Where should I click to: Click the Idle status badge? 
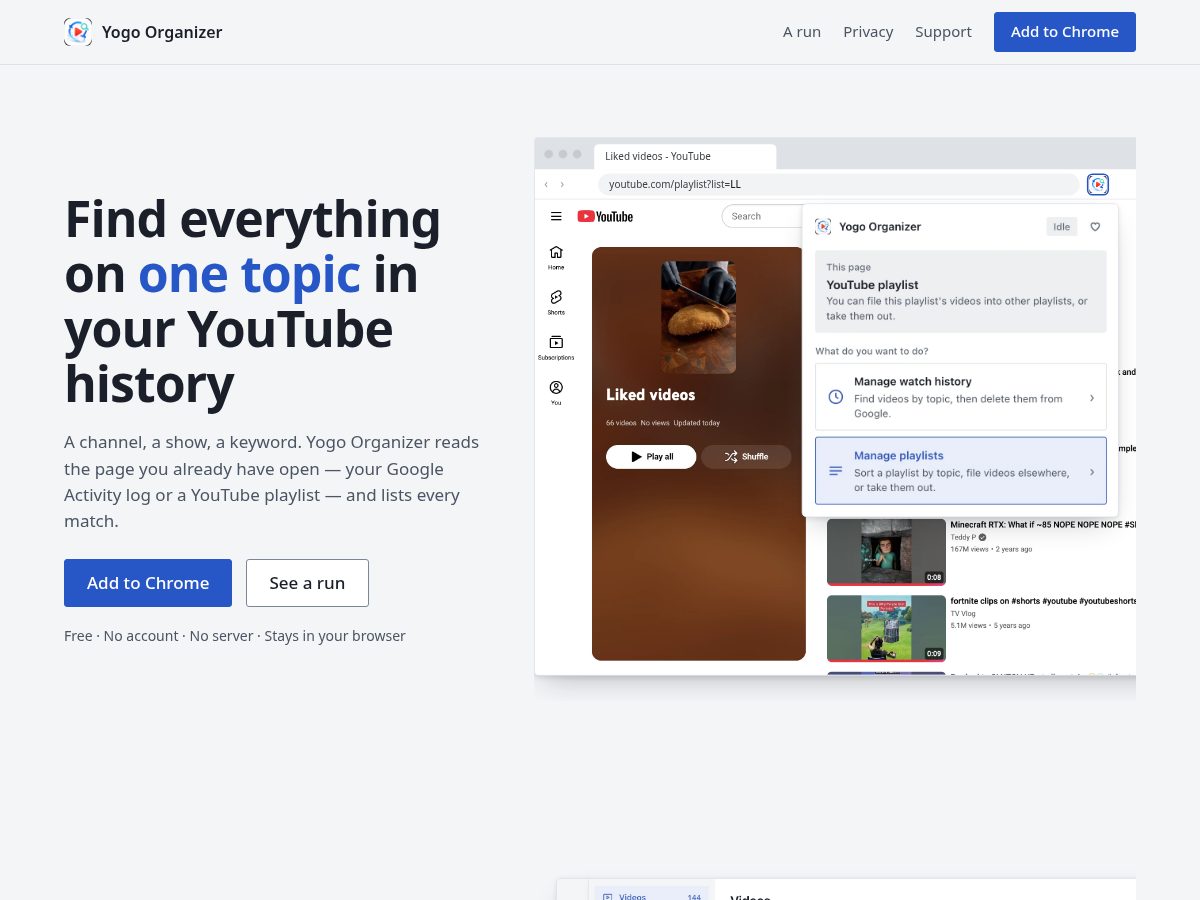(1061, 227)
